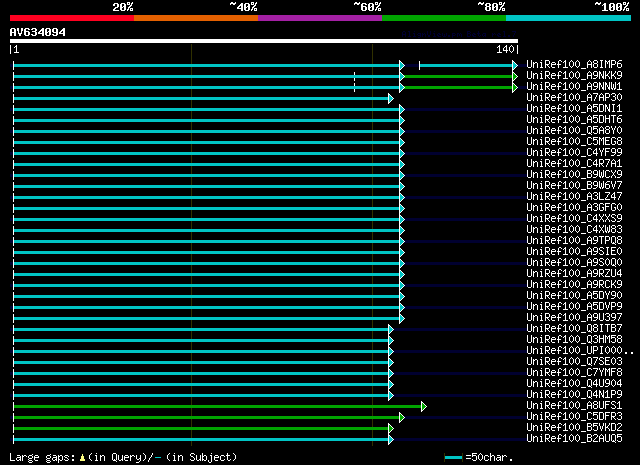Select the UniRef100_C5DFR3 label

pos(574,417)
